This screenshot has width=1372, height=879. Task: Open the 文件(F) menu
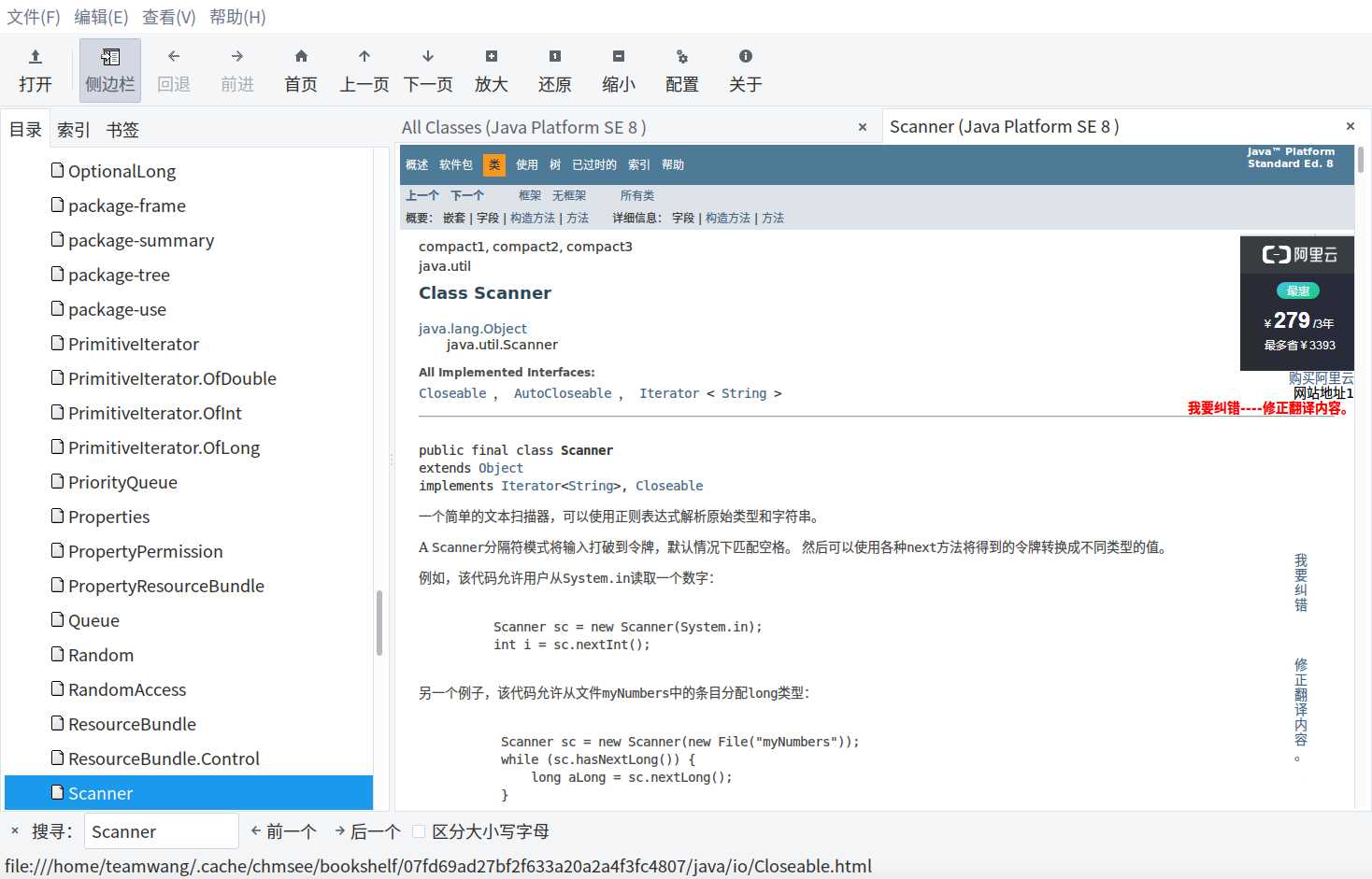tap(34, 17)
